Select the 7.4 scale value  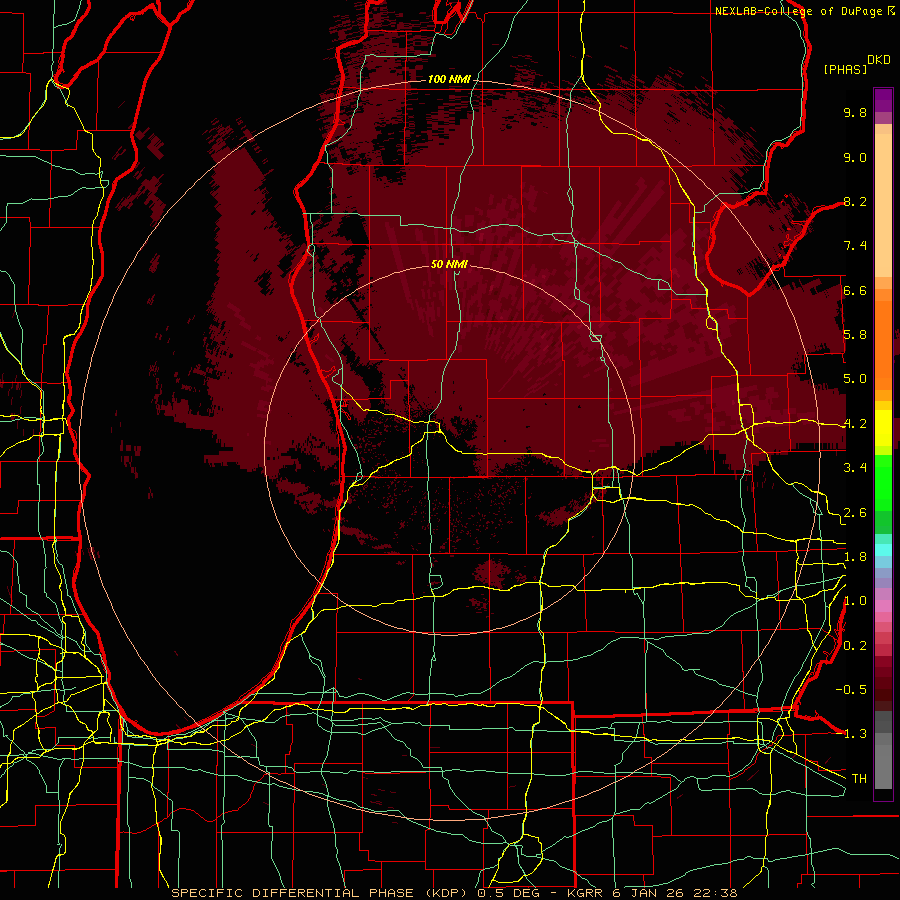pos(855,246)
